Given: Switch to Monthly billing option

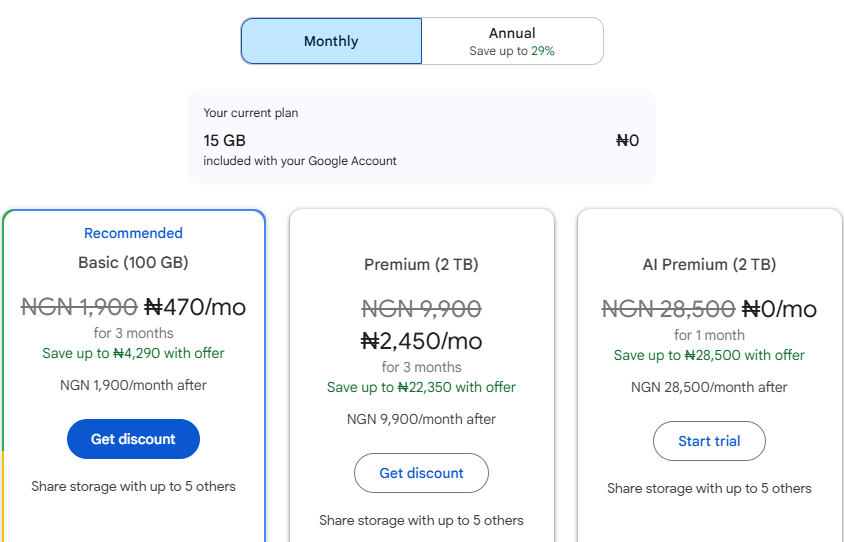Looking at the screenshot, I should click(x=331, y=41).
